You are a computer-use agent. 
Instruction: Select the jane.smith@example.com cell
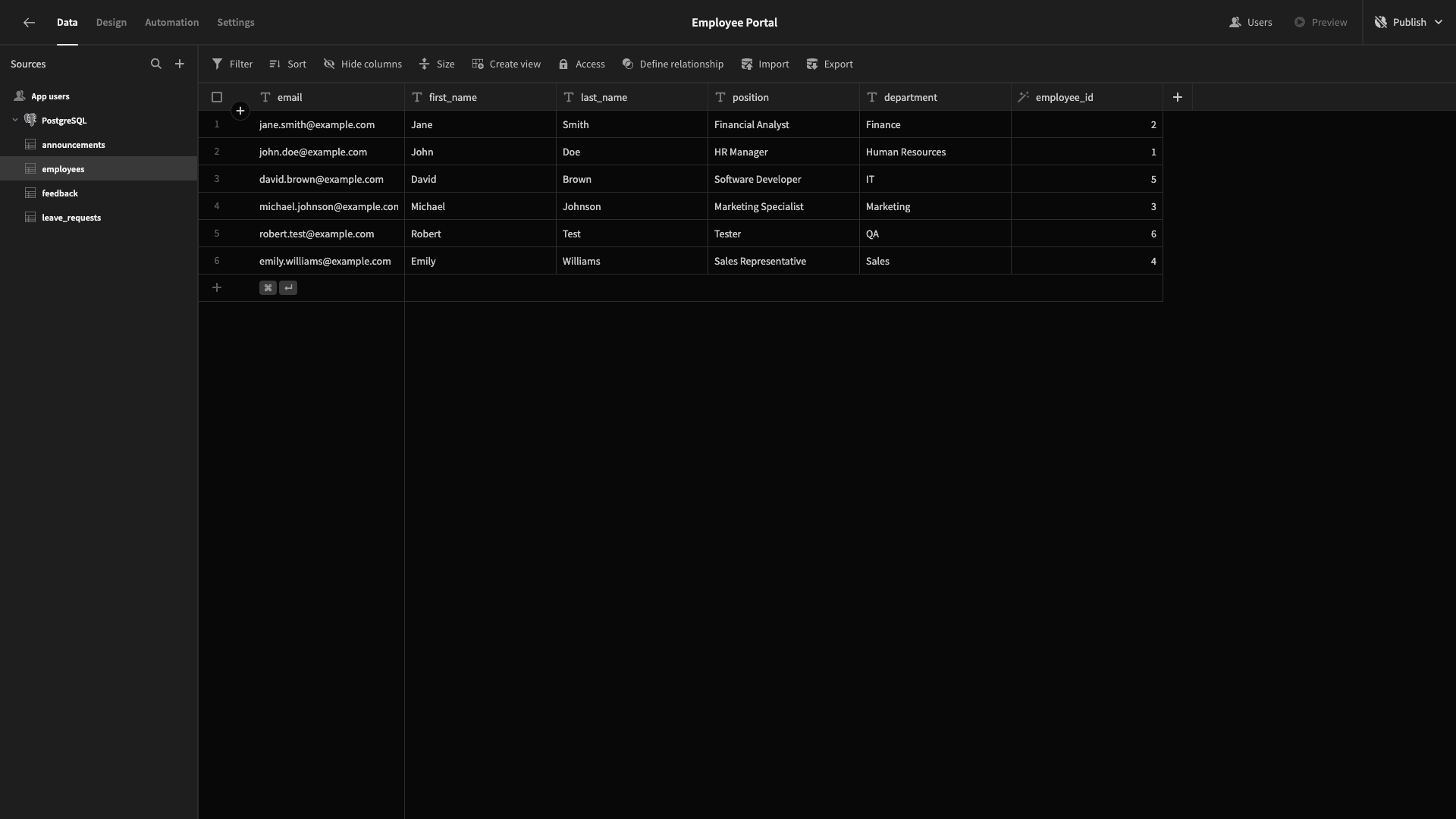[328, 124]
